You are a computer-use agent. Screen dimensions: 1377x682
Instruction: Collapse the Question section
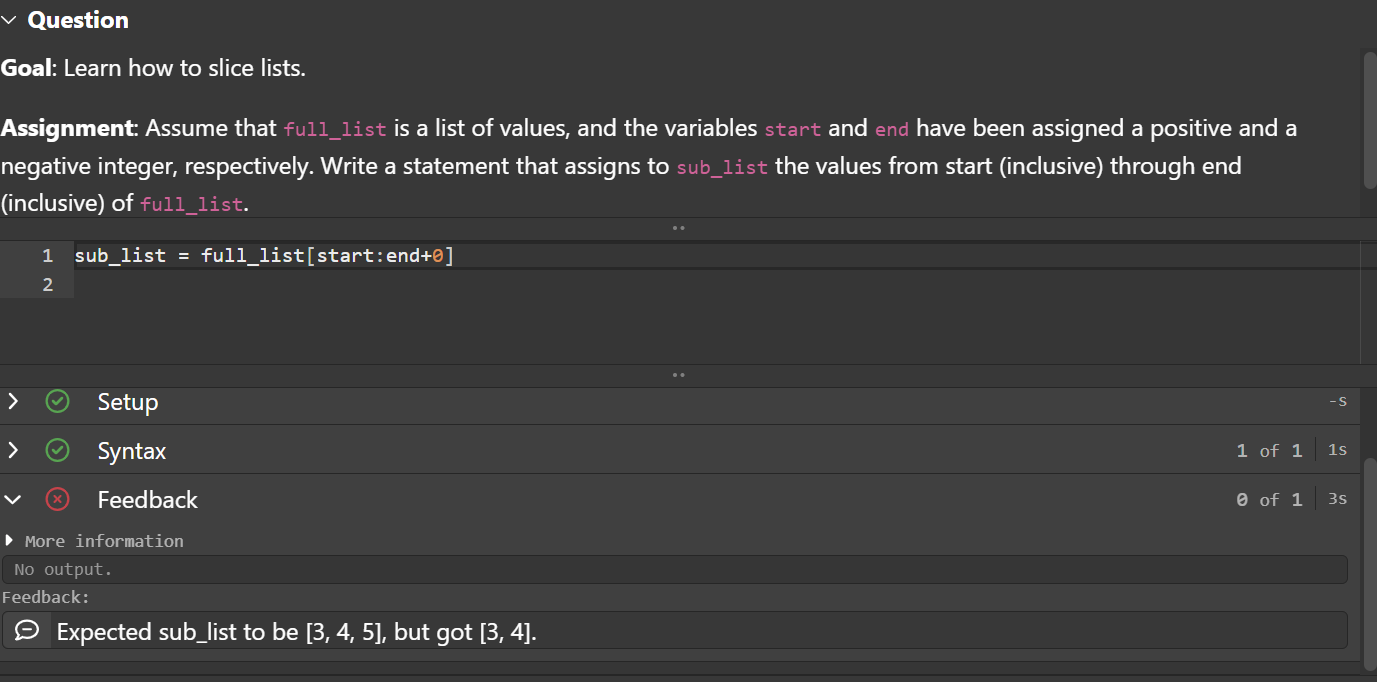pos(10,19)
